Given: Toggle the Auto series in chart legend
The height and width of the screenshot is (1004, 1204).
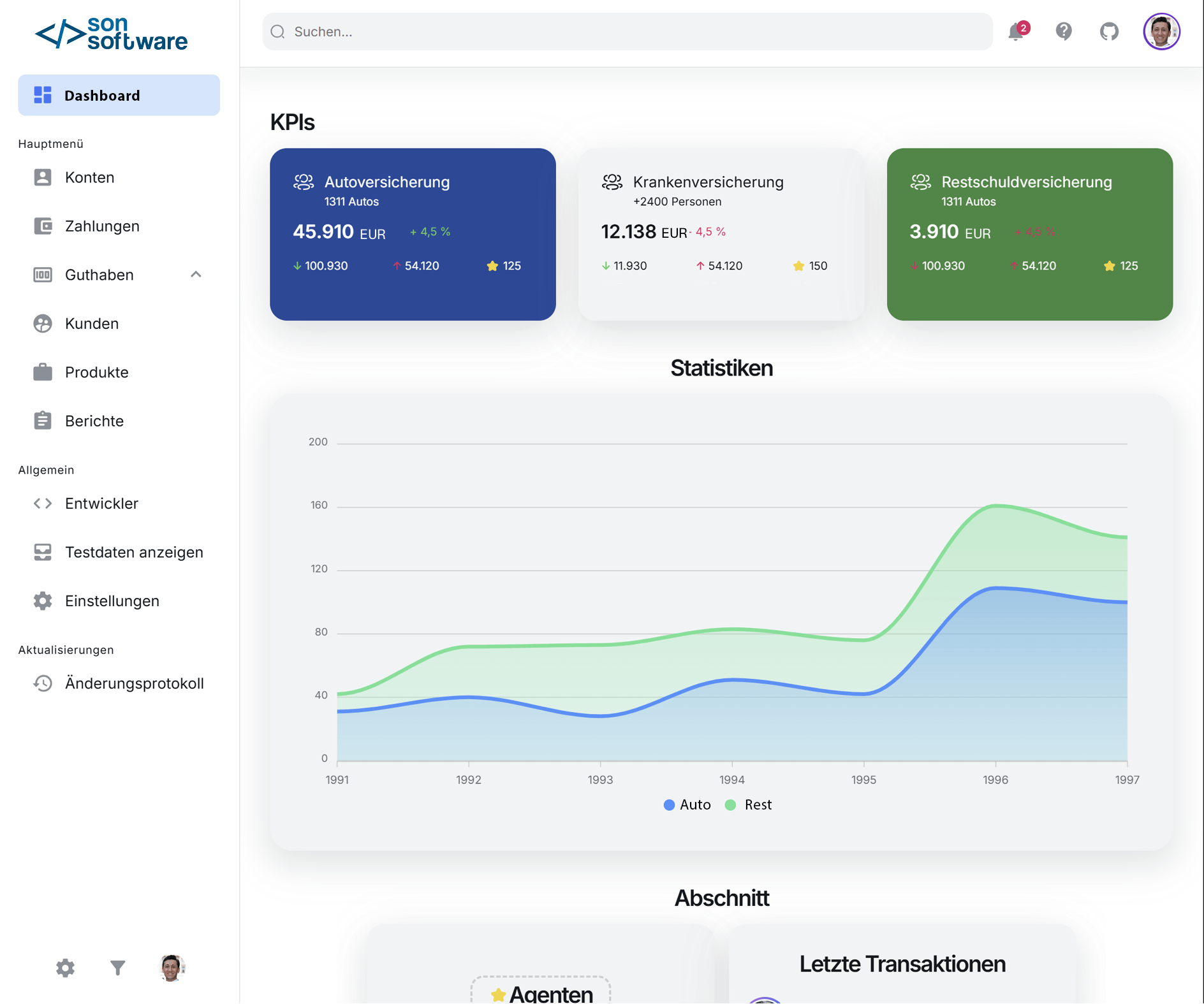Looking at the screenshot, I should pos(687,805).
